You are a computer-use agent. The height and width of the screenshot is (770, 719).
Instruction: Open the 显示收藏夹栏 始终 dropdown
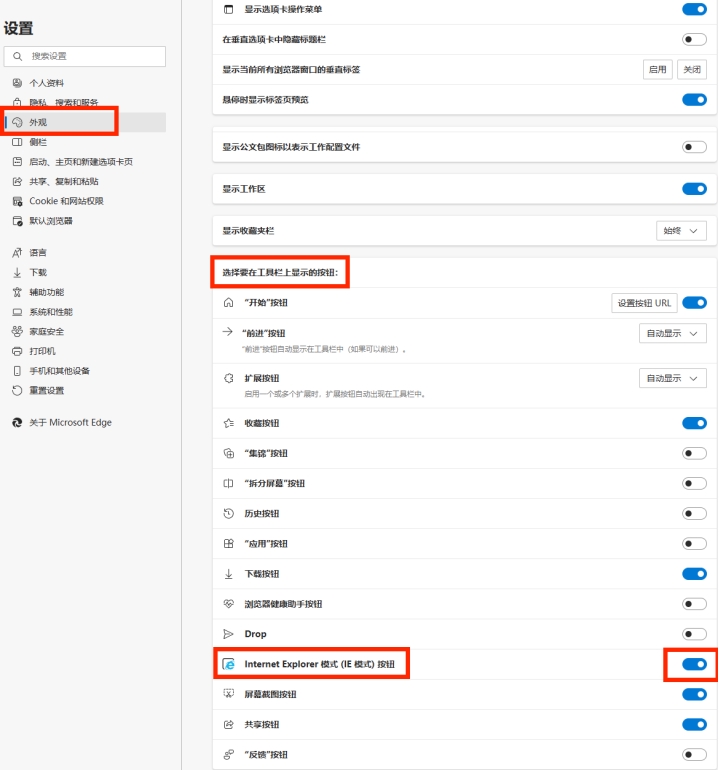[680, 231]
